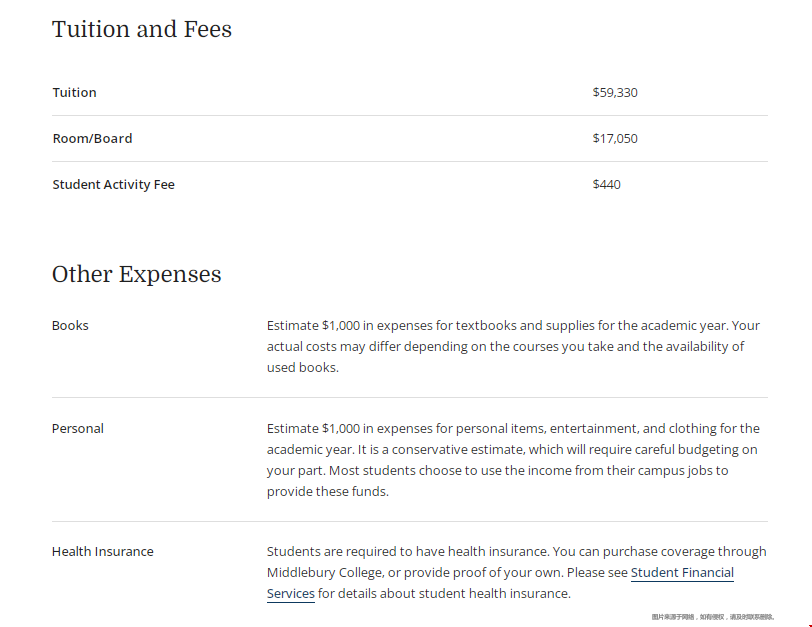Click the Personal expenses description paragraph
The height and width of the screenshot is (627, 812).
513,460
